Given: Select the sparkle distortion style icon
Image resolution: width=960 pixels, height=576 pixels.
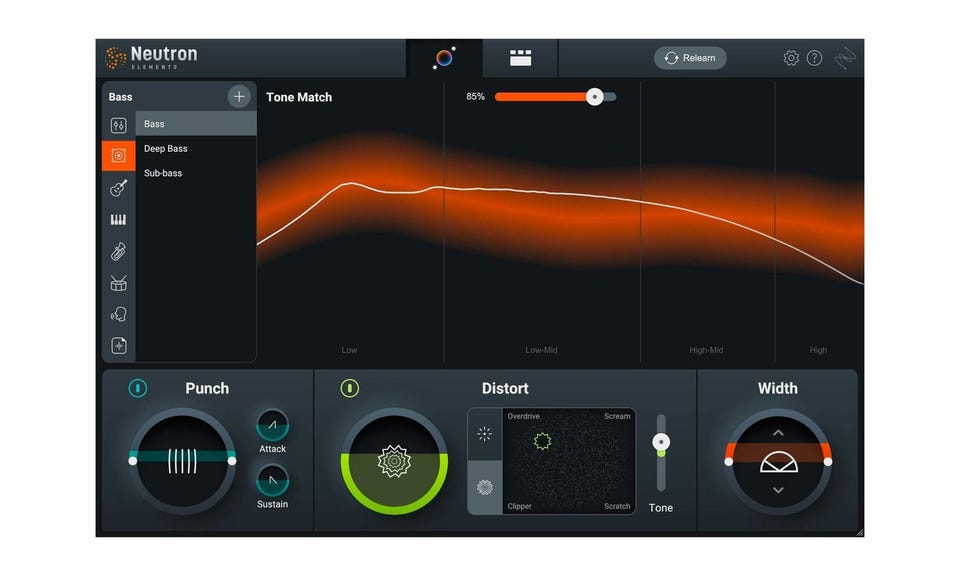Looking at the screenshot, I should pyautogui.click(x=484, y=434).
